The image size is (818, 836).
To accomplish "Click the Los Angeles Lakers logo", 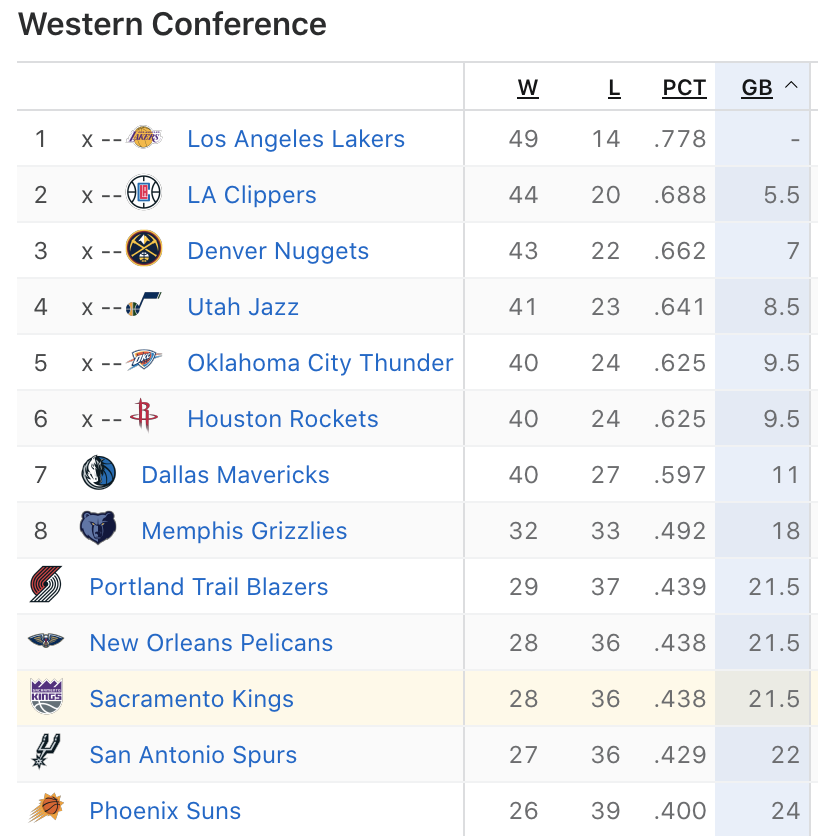I will [x=144, y=138].
